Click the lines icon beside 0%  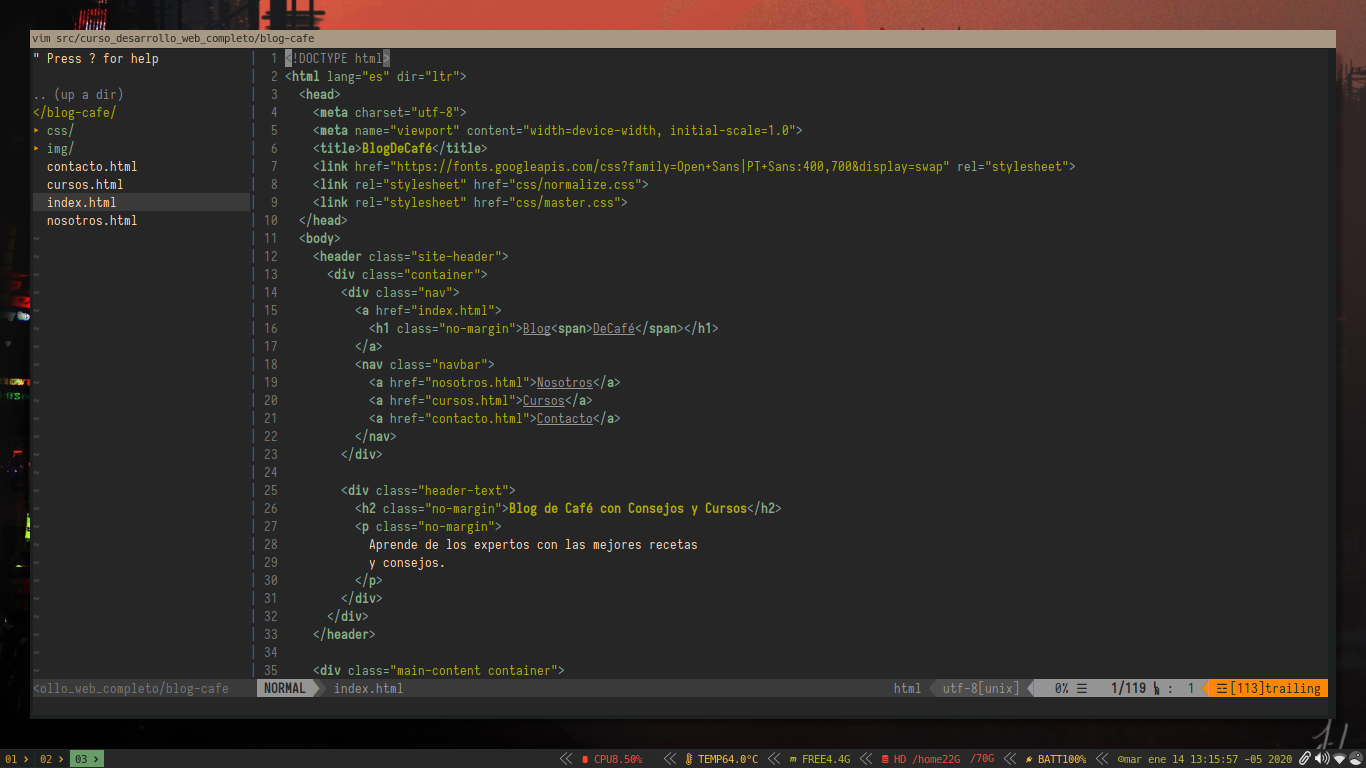click(1082, 688)
